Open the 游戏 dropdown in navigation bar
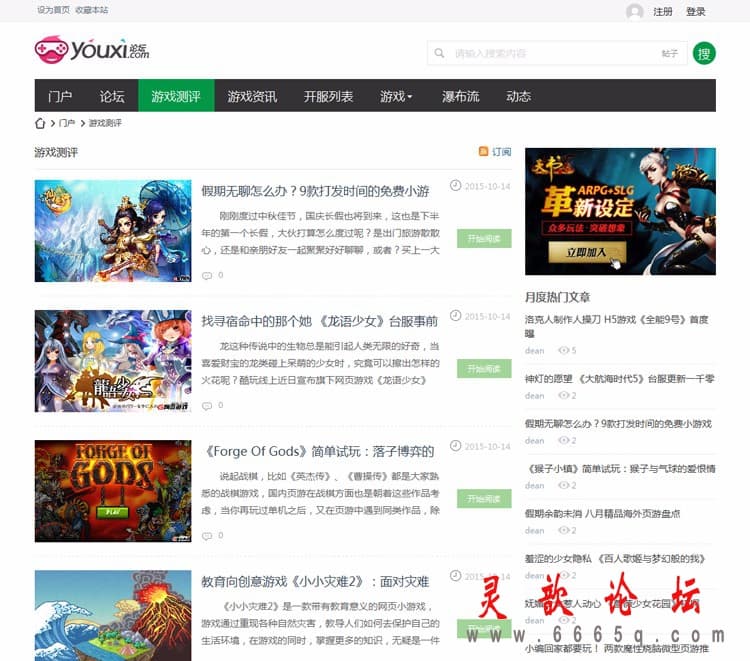Viewport: 750px width, 661px height. pyautogui.click(x=396, y=96)
